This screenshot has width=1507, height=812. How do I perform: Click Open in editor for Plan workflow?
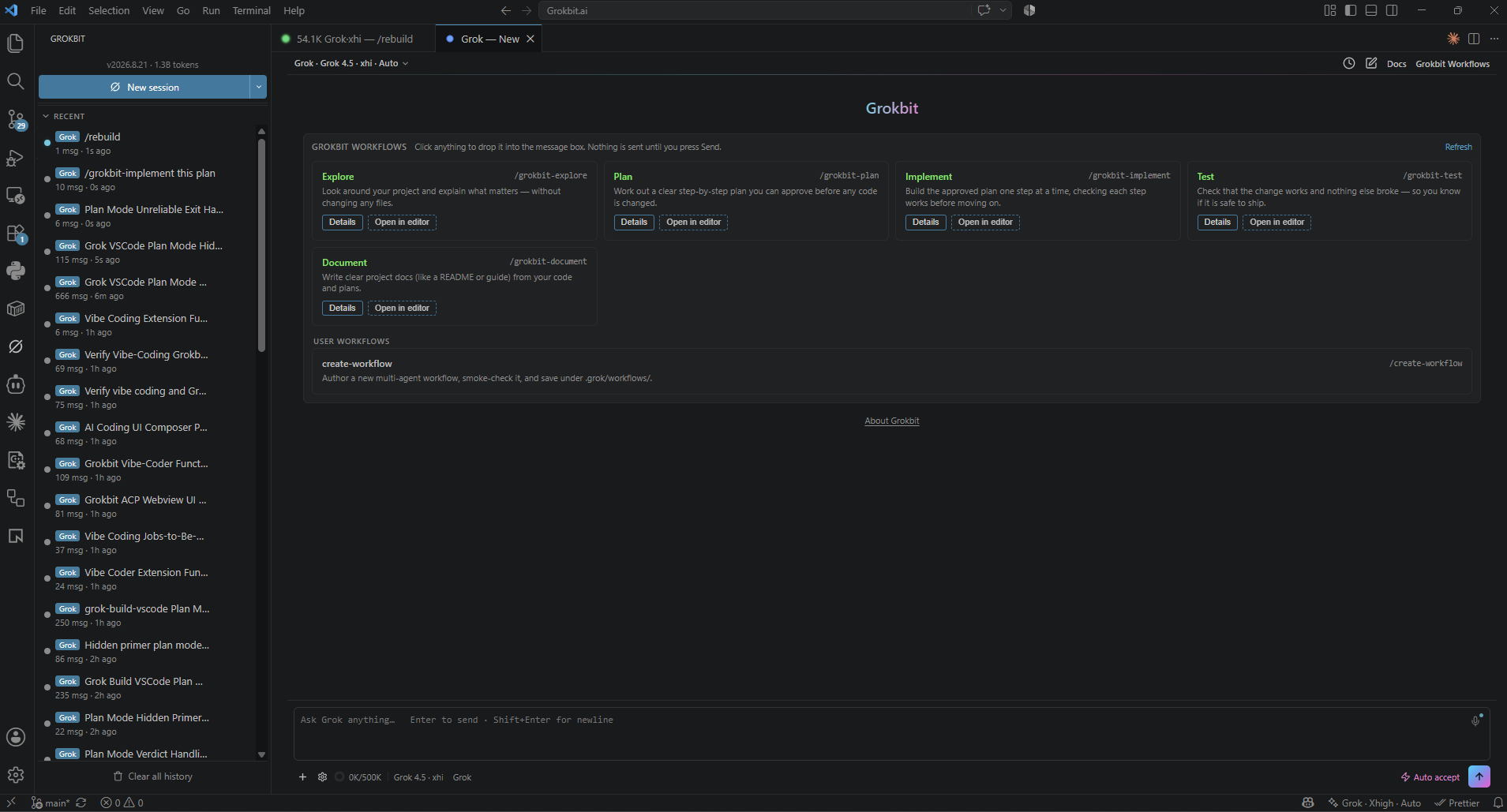693,223
